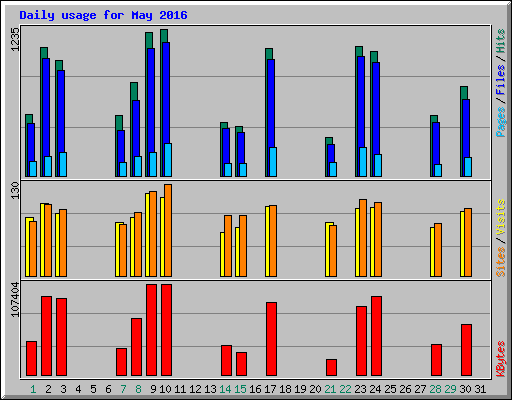The width and height of the screenshot is (512, 400).
Task: Click the red KBytes bar for day 10
Action: [x=166, y=330]
